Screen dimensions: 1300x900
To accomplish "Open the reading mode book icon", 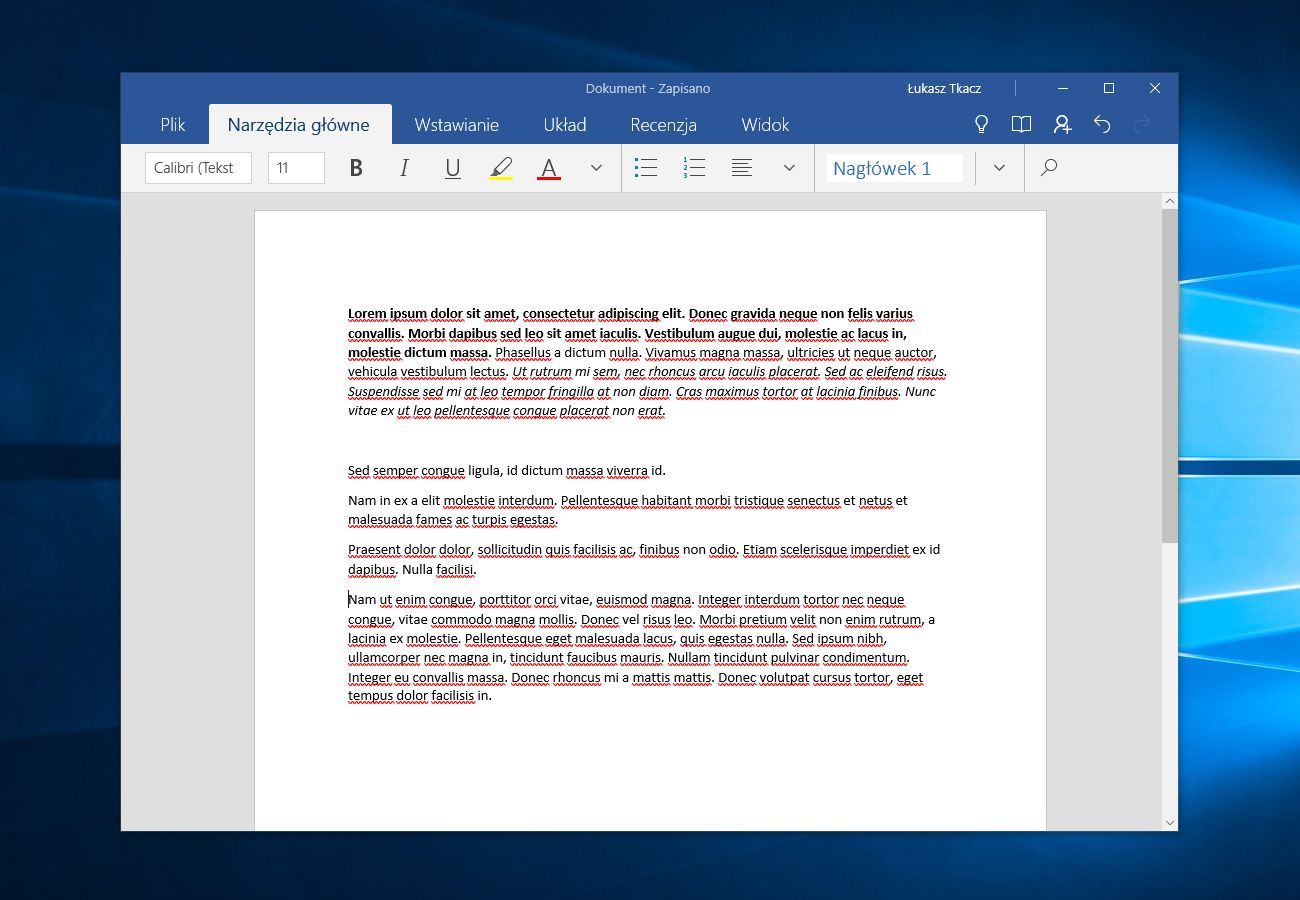I will 1021,124.
